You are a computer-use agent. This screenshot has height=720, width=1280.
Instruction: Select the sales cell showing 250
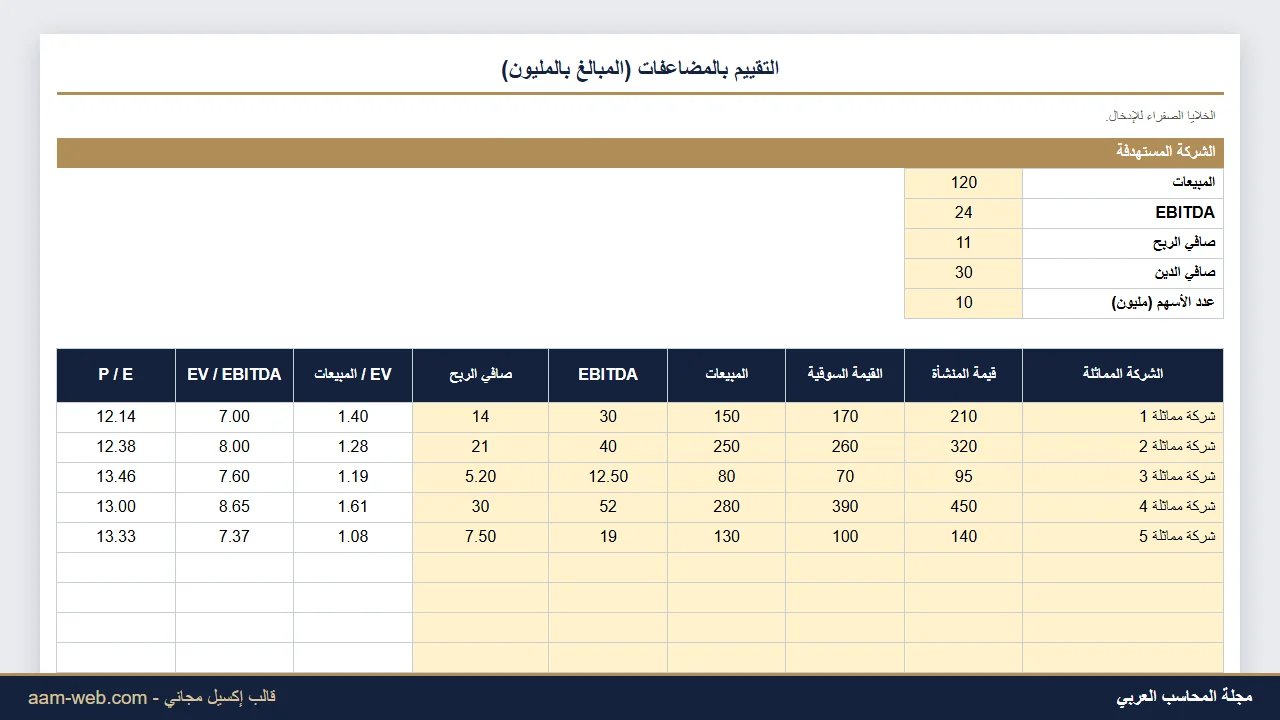click(x=727, y=447)
